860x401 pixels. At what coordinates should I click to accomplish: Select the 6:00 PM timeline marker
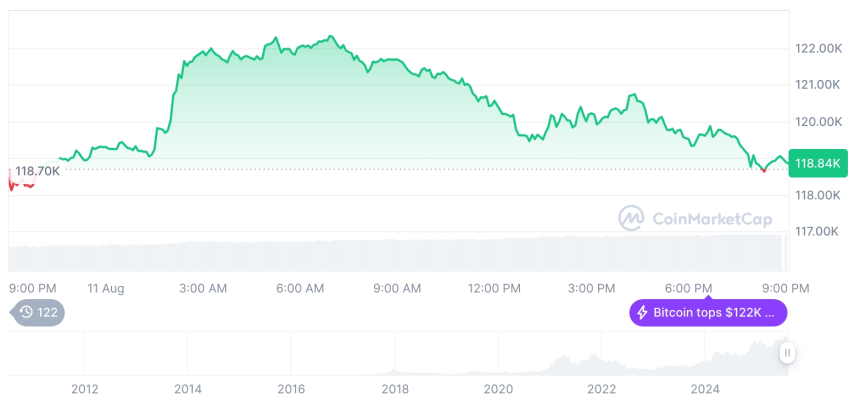tap(689, 288)
